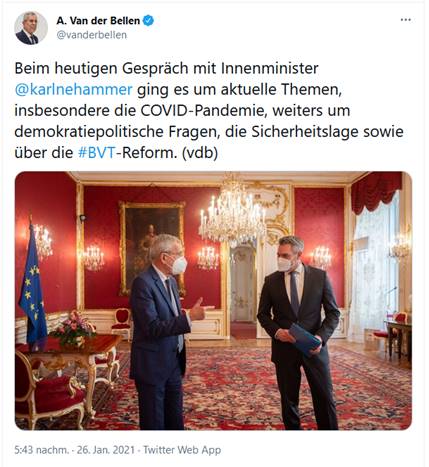Click the gold-framed painting in the photo
The width and height of the screenshot is (429, 467).
pos(152,248)
